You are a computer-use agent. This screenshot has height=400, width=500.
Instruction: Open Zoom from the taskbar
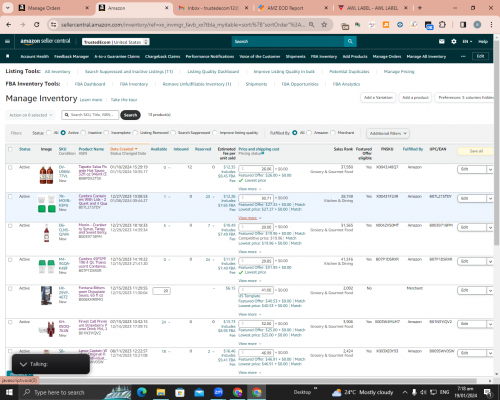pos(218,392)
